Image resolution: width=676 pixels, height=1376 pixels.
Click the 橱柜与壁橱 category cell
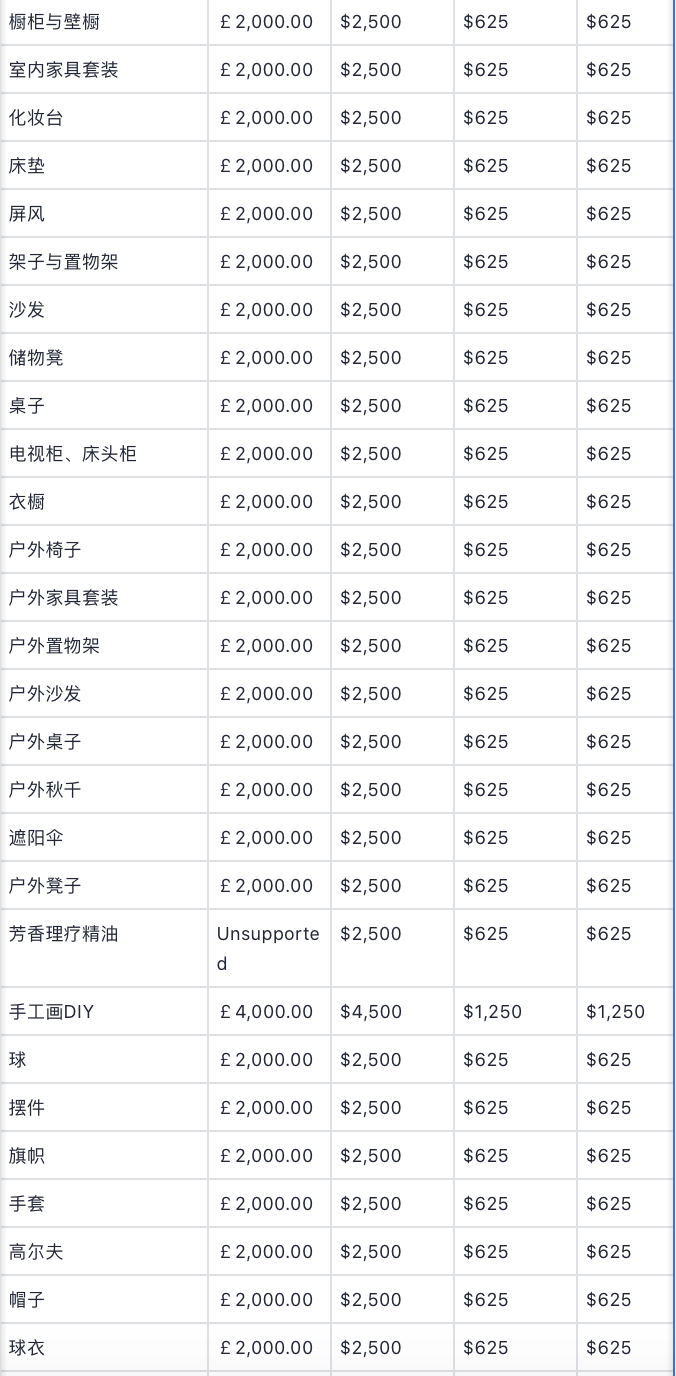[x=54, y=22]
